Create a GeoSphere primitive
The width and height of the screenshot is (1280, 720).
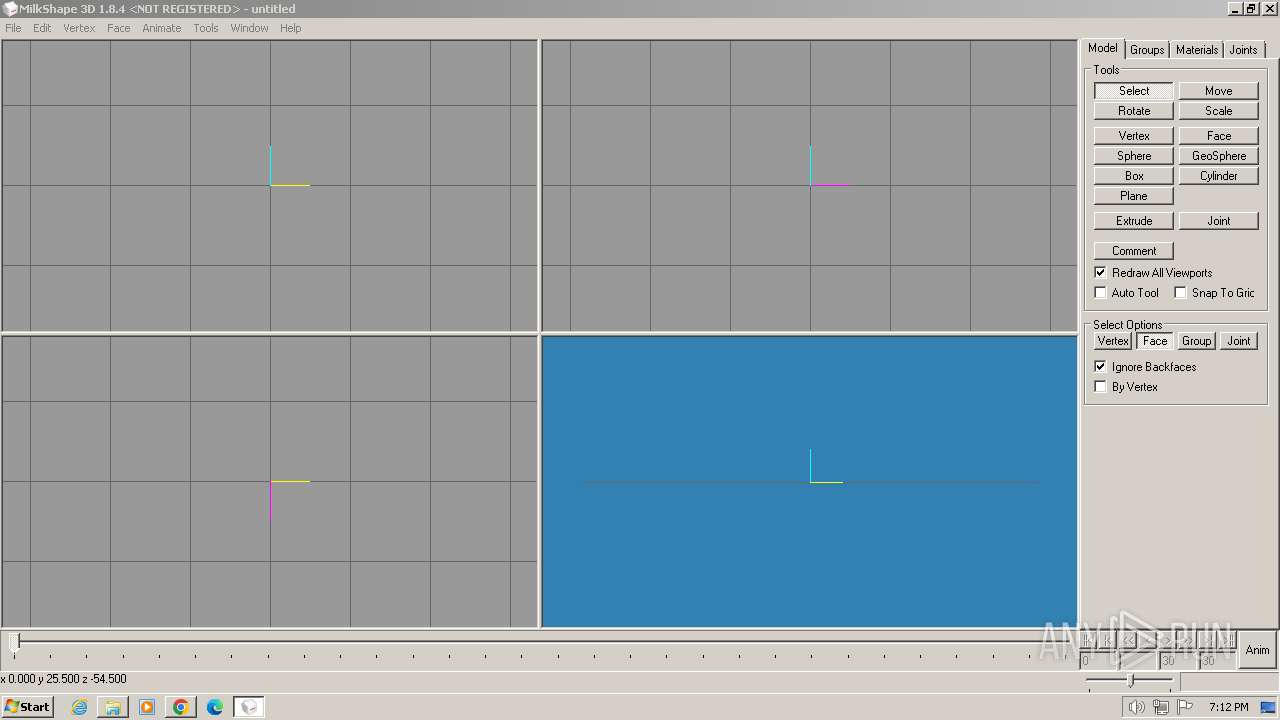(x=1218, y=156)
